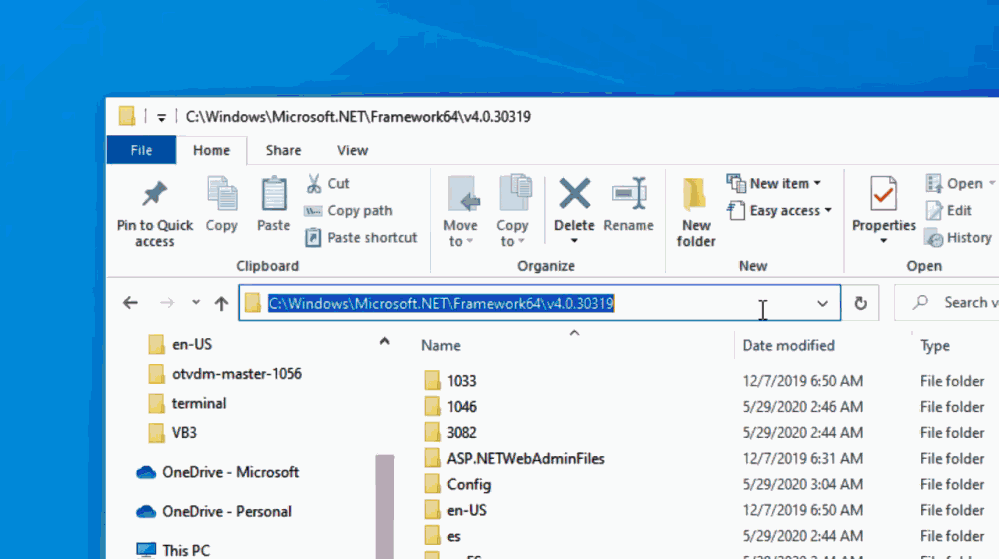The height and width of the screenshot is (559, 999).
Task: Select terminal folder in navigation pane
Action: (x=187, y=403)
